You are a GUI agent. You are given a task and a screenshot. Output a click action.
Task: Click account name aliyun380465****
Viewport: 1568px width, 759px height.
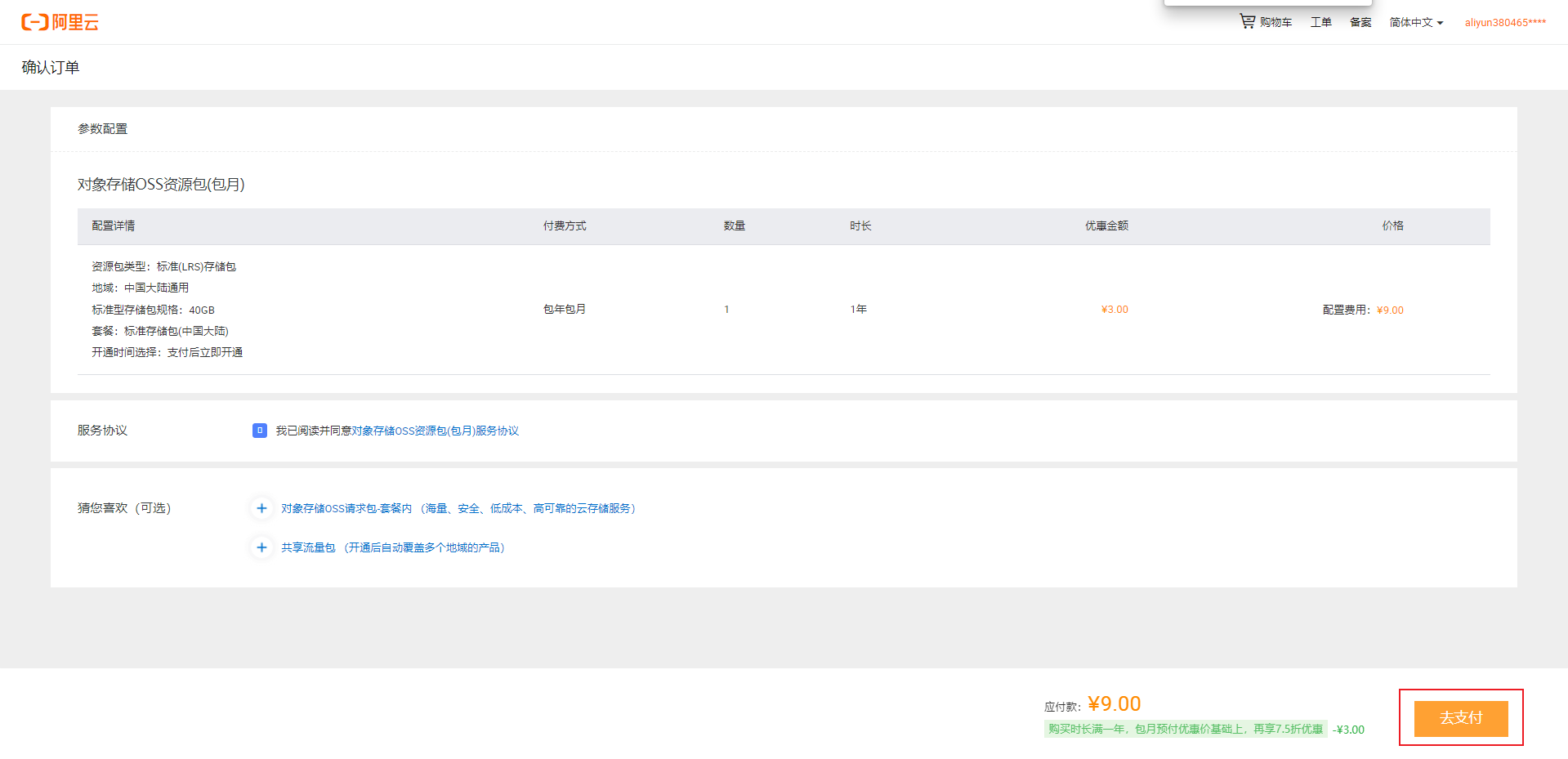point(1505,22)
